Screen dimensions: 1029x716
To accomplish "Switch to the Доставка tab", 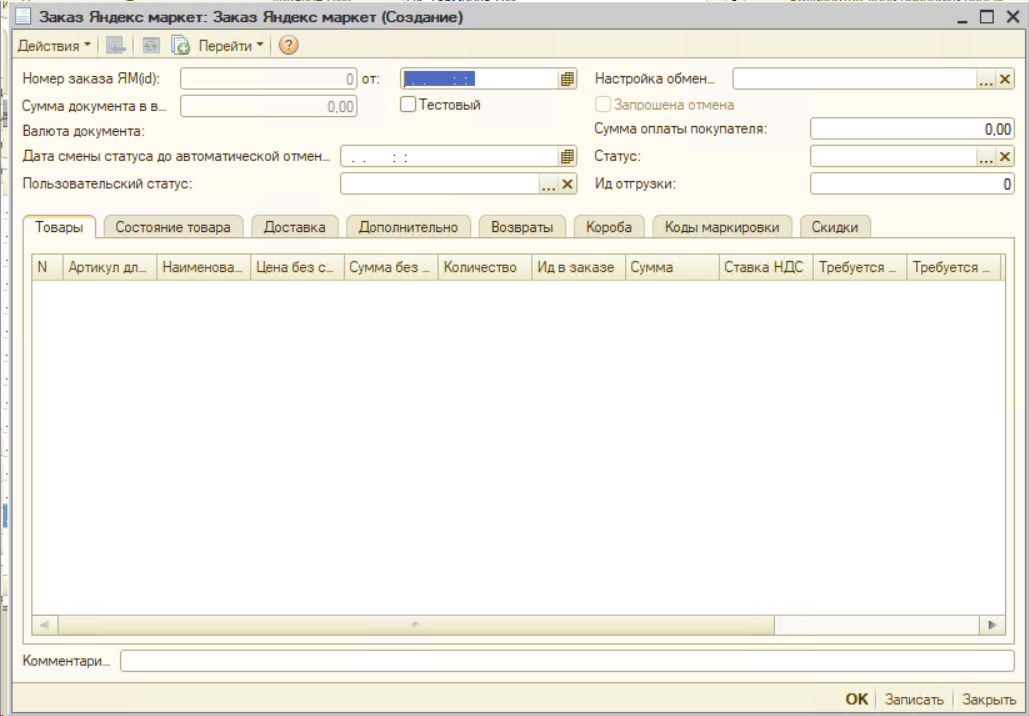I will click(x=295, y=227).
